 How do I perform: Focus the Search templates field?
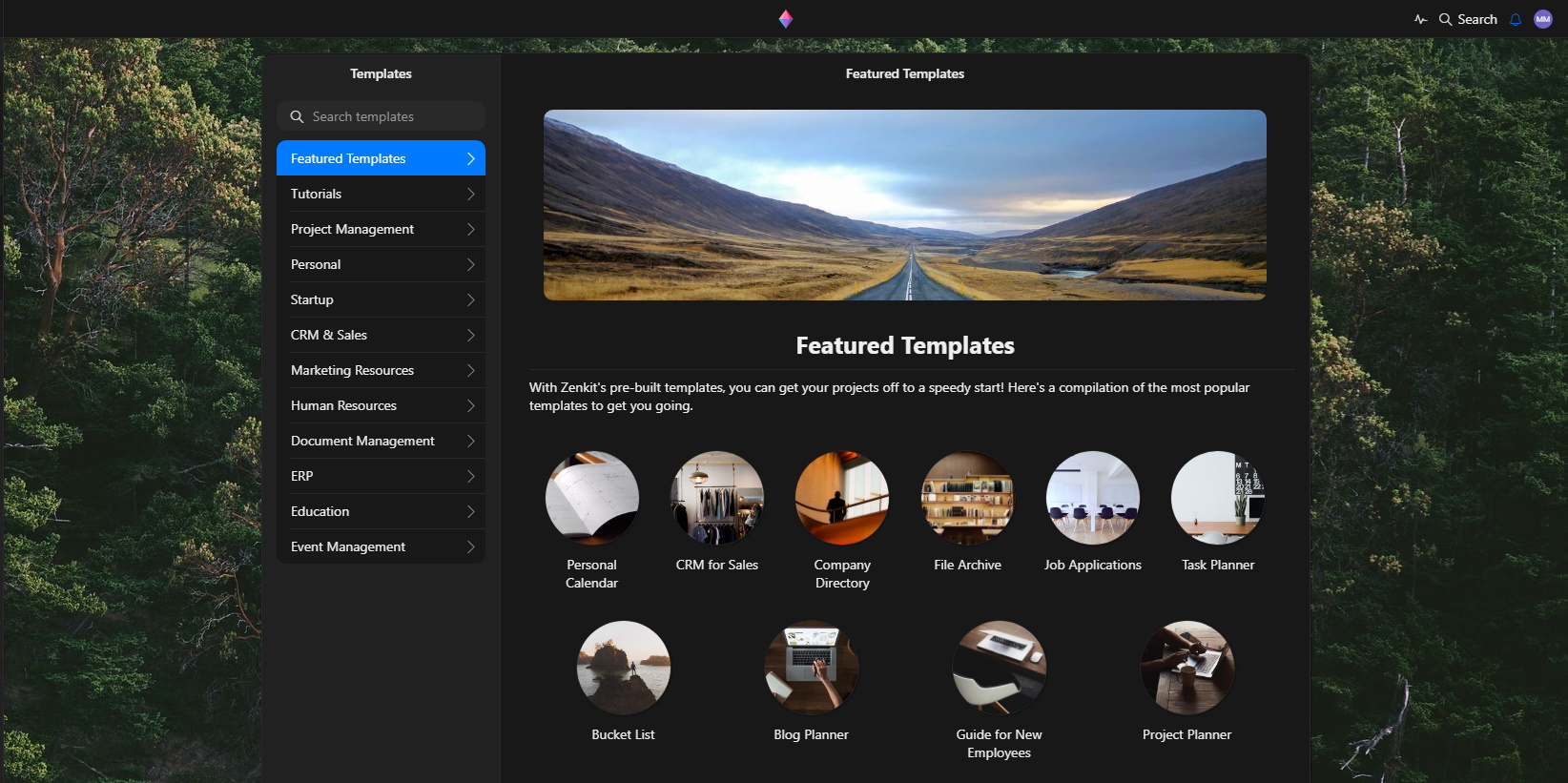pyautogui.click(x=381, y=116)
